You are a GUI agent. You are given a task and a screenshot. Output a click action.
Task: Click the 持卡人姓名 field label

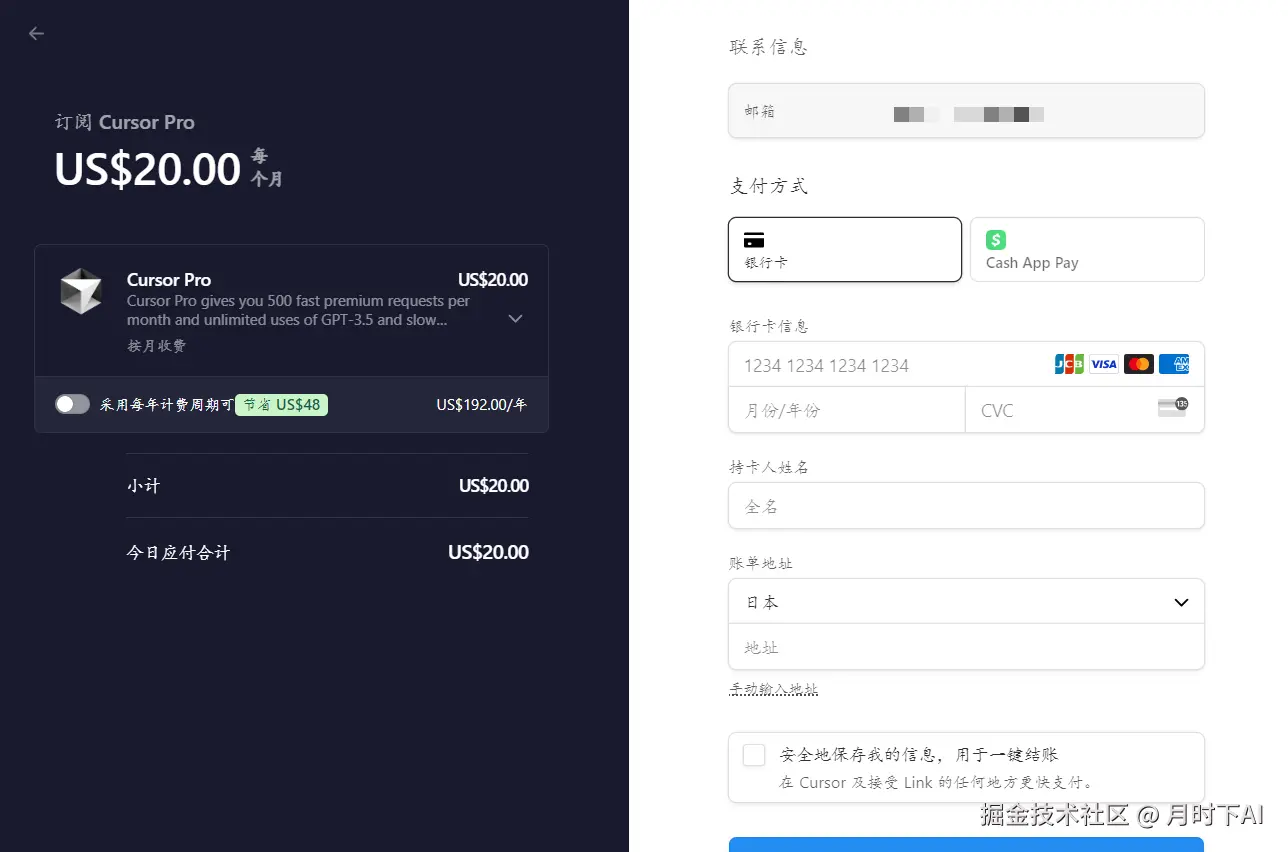(769, 467)
